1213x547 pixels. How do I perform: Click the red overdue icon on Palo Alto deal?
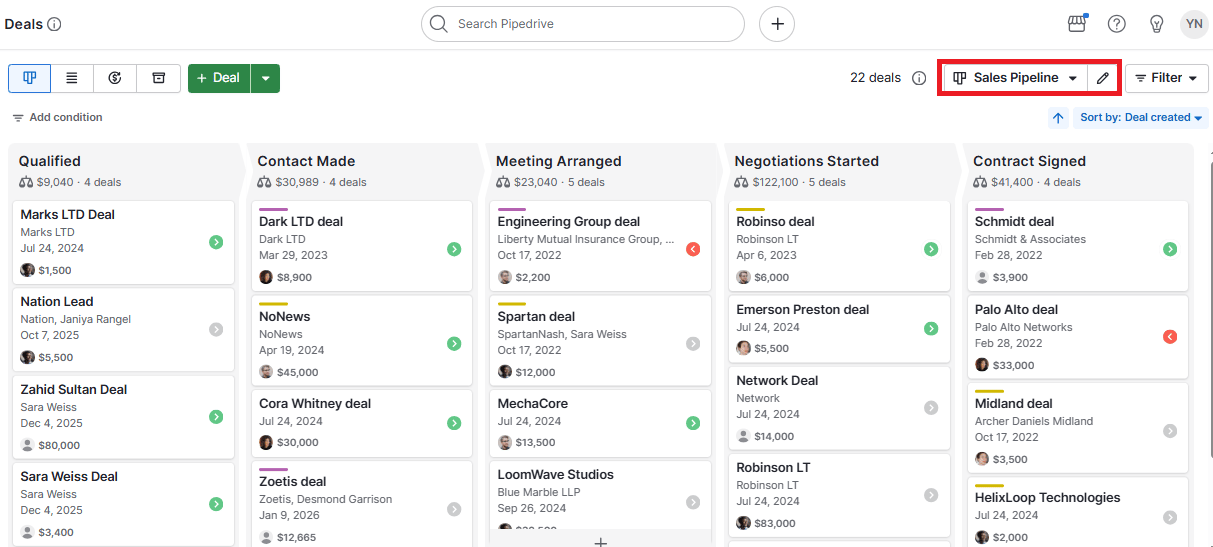[1170, 337]
